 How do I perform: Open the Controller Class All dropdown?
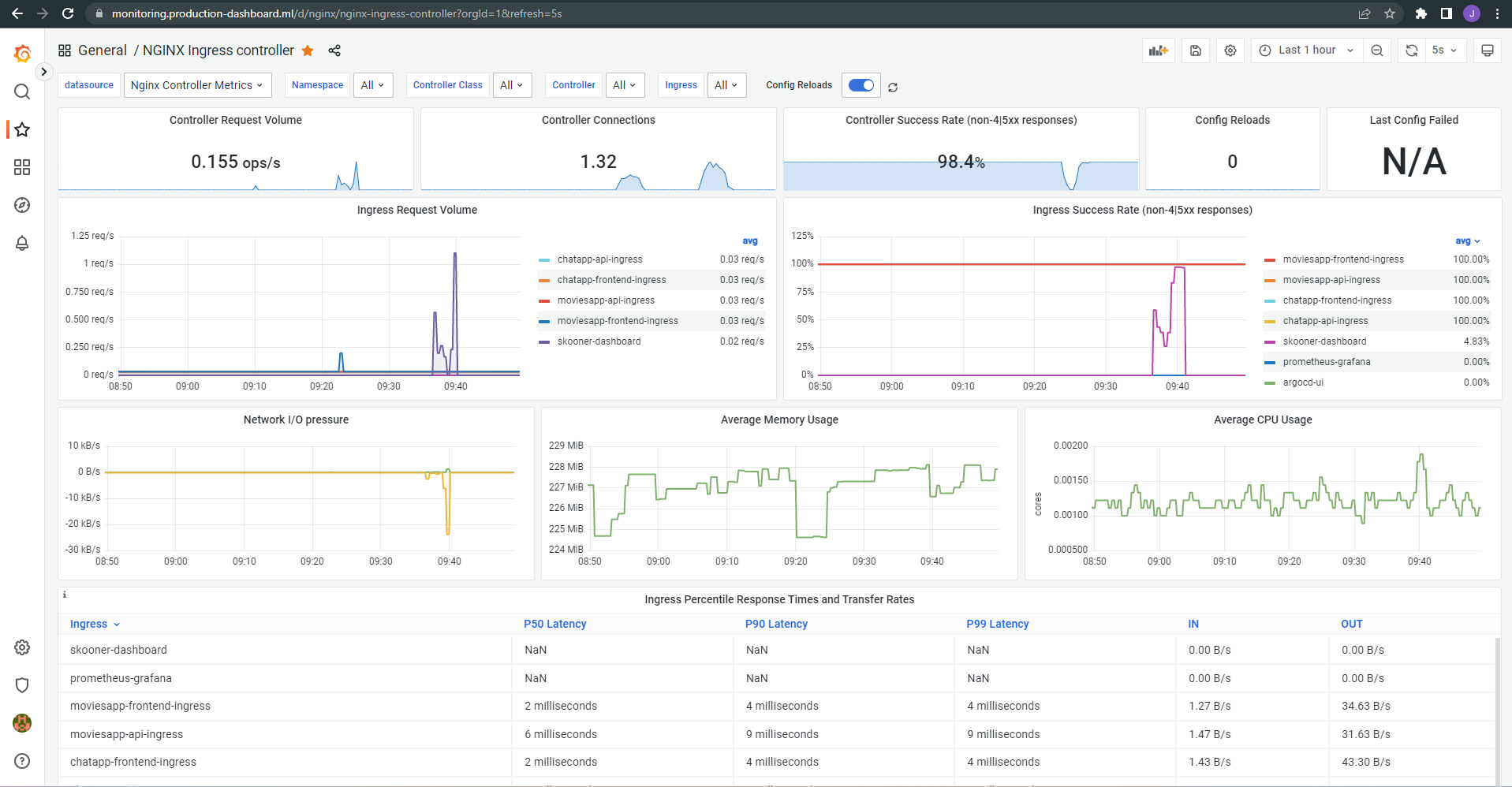point(512,85)
